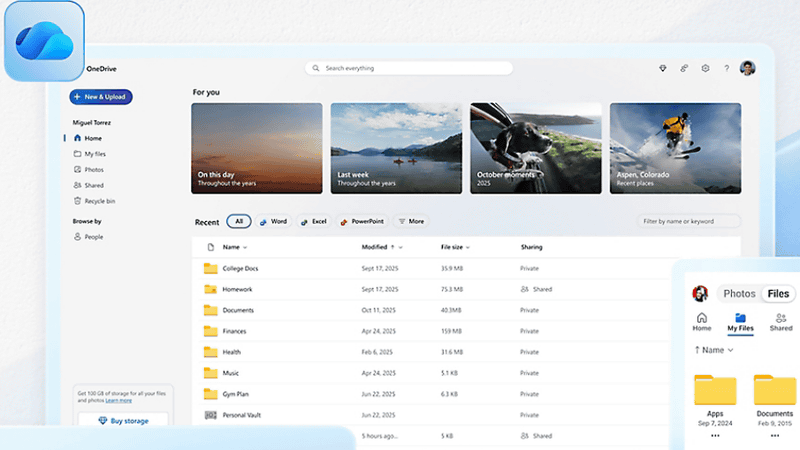Image resolution: width=800 pixels, height=450 pixels.
Task: Click the Search everything field
Action: click(x=409, y=68)
